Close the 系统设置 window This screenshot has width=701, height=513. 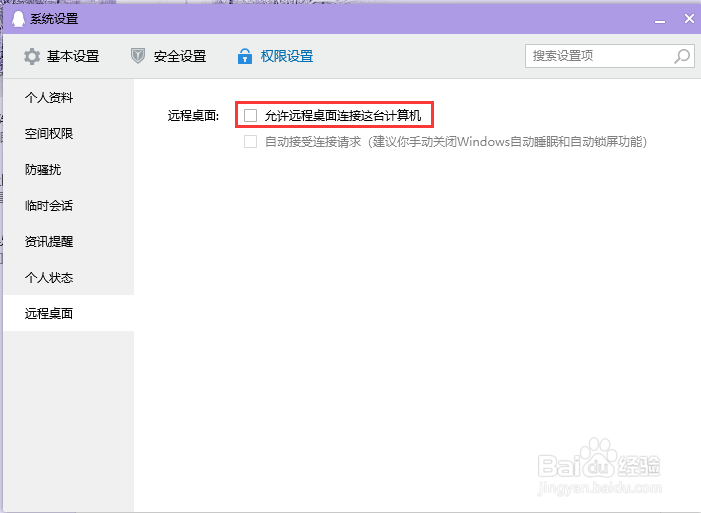(689, 18)
